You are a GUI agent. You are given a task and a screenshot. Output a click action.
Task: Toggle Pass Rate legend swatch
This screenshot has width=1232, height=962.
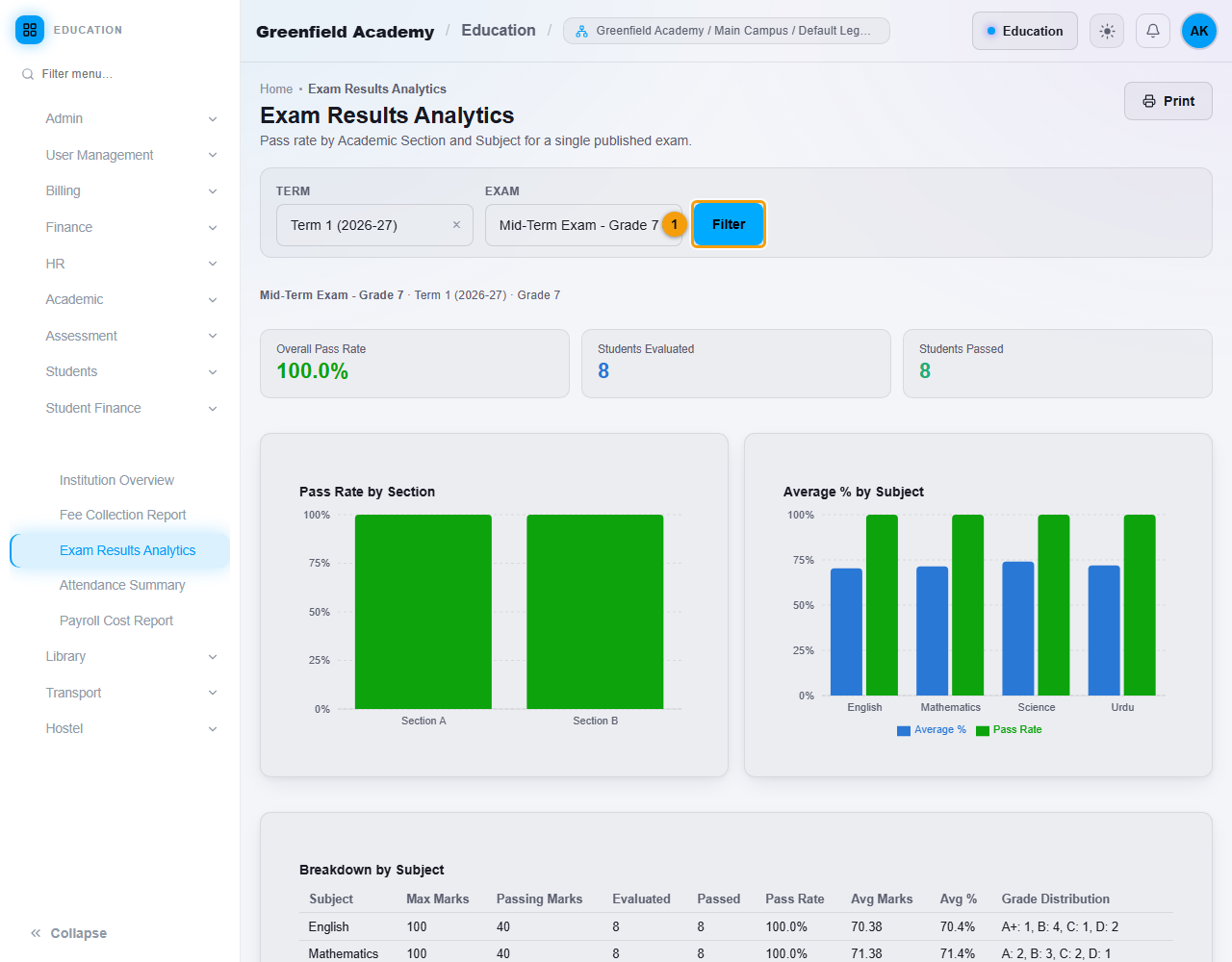coord(983,730)
